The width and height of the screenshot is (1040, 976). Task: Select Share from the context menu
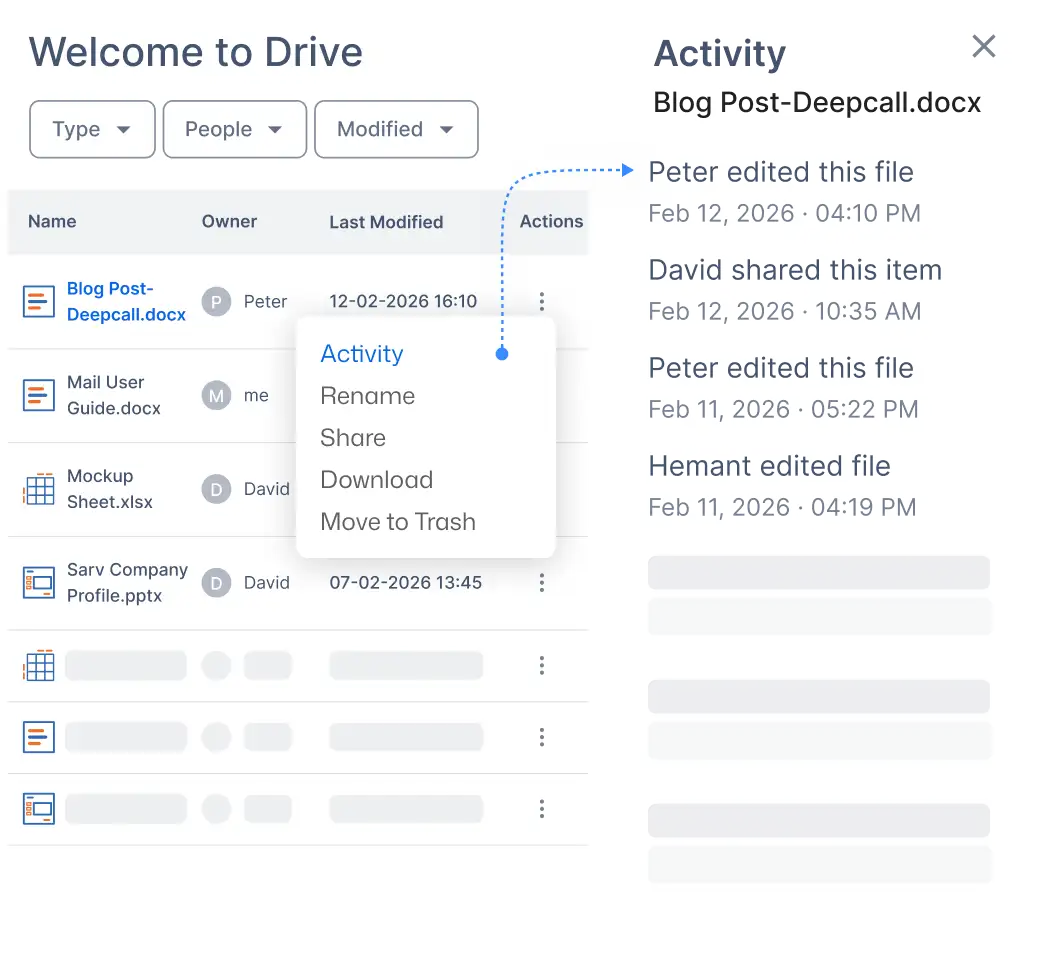point(353,438)
